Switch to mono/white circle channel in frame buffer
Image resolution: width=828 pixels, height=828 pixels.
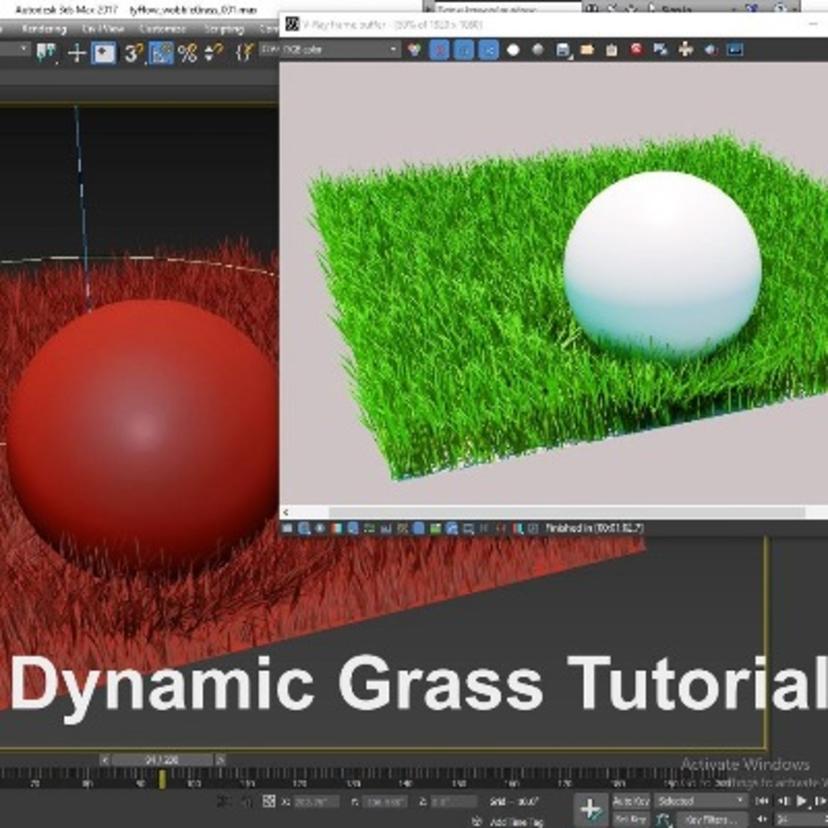(x=514, y=49)
